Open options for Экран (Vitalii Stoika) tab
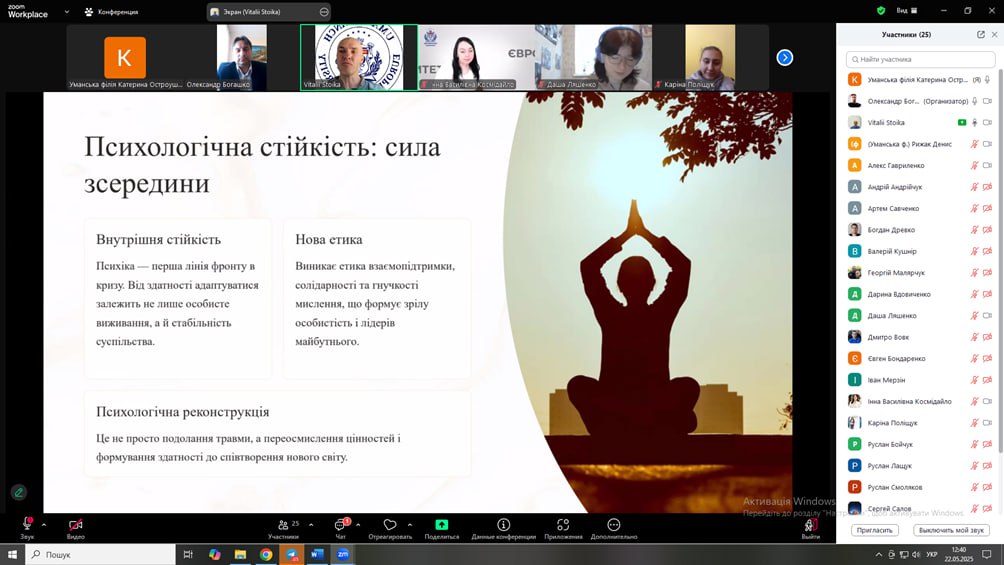 click(324, 12)
